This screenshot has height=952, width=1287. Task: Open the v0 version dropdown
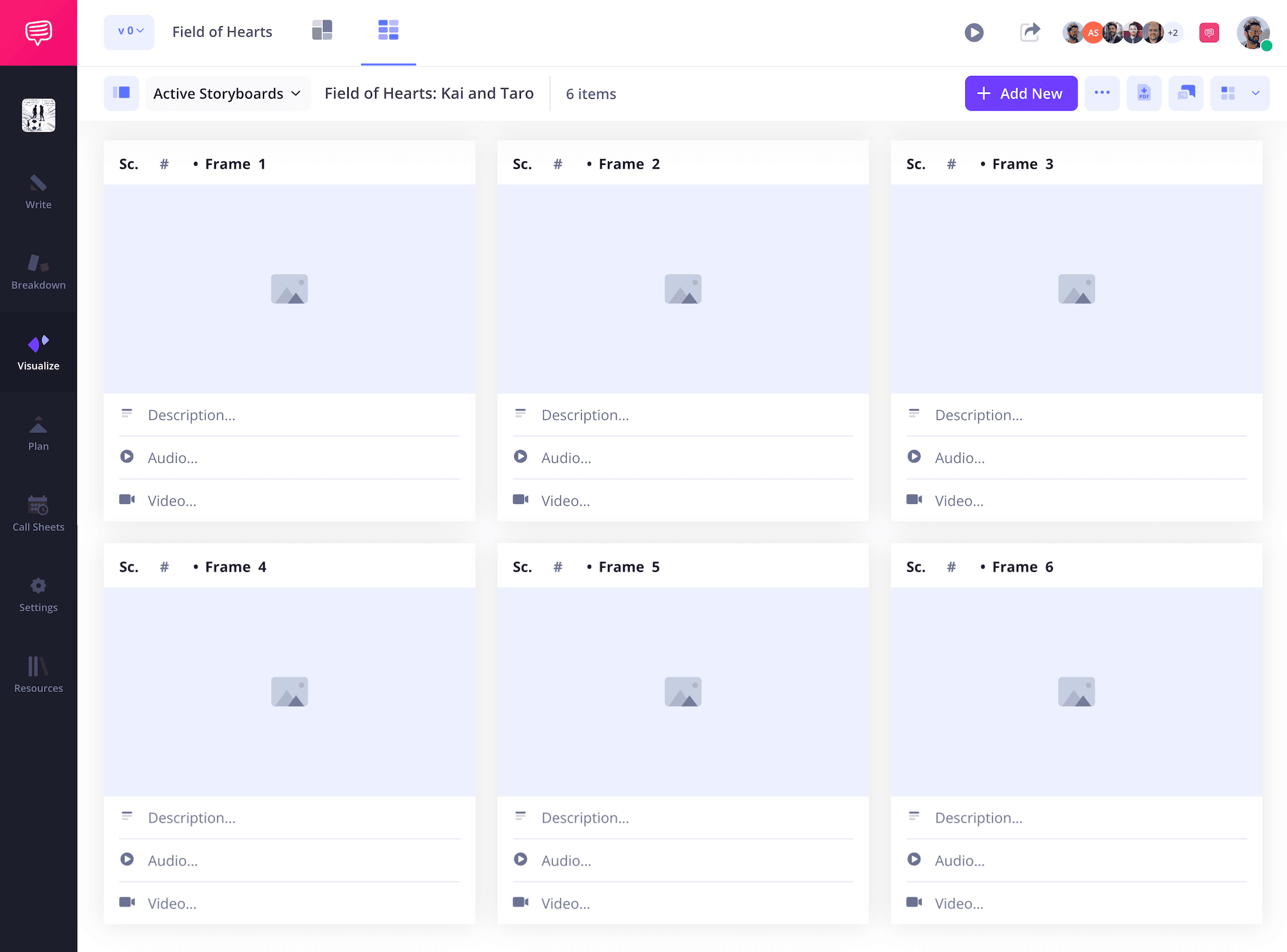point(129,32)
